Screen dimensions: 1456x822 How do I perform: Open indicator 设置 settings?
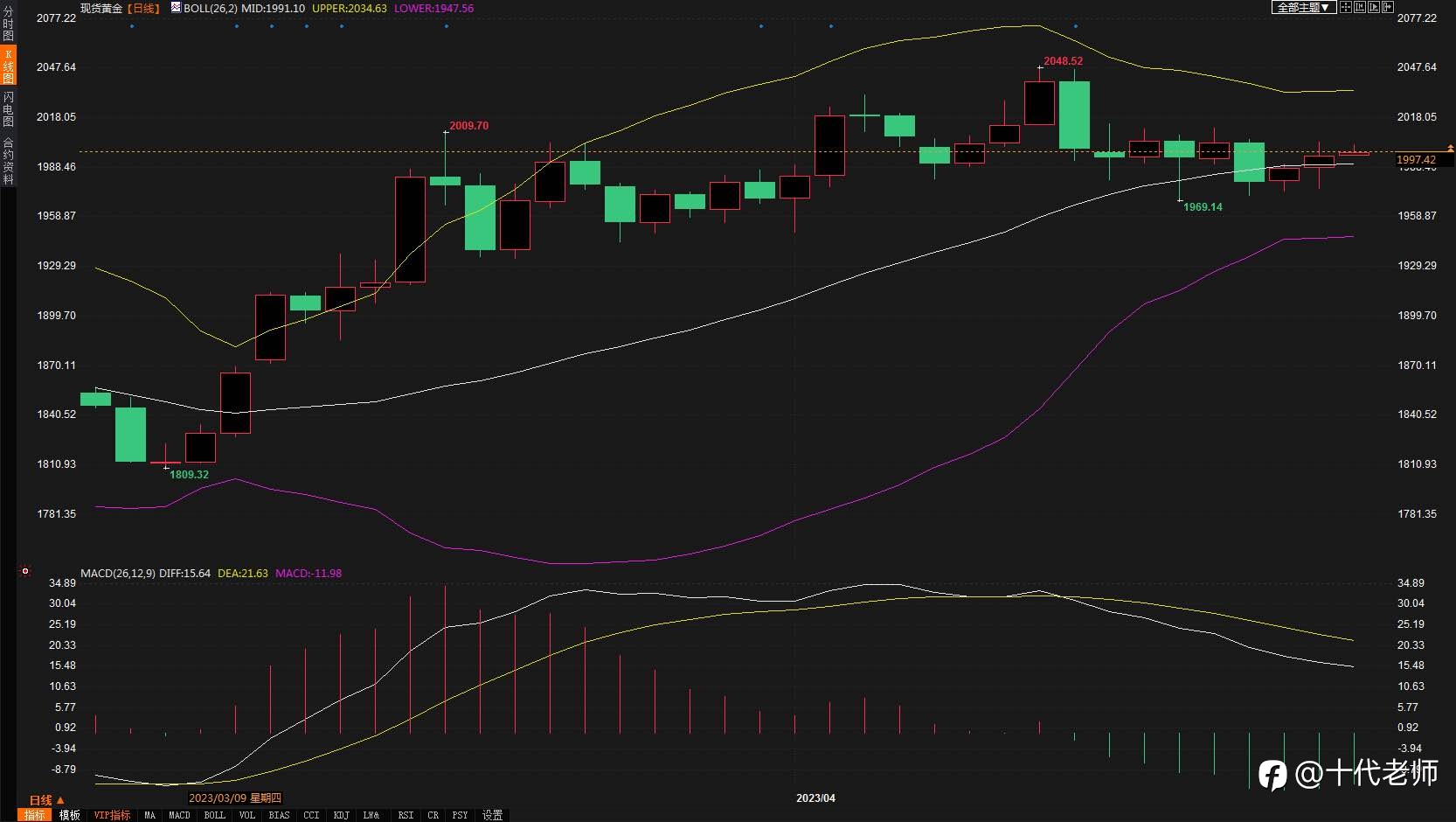[493, 815]
